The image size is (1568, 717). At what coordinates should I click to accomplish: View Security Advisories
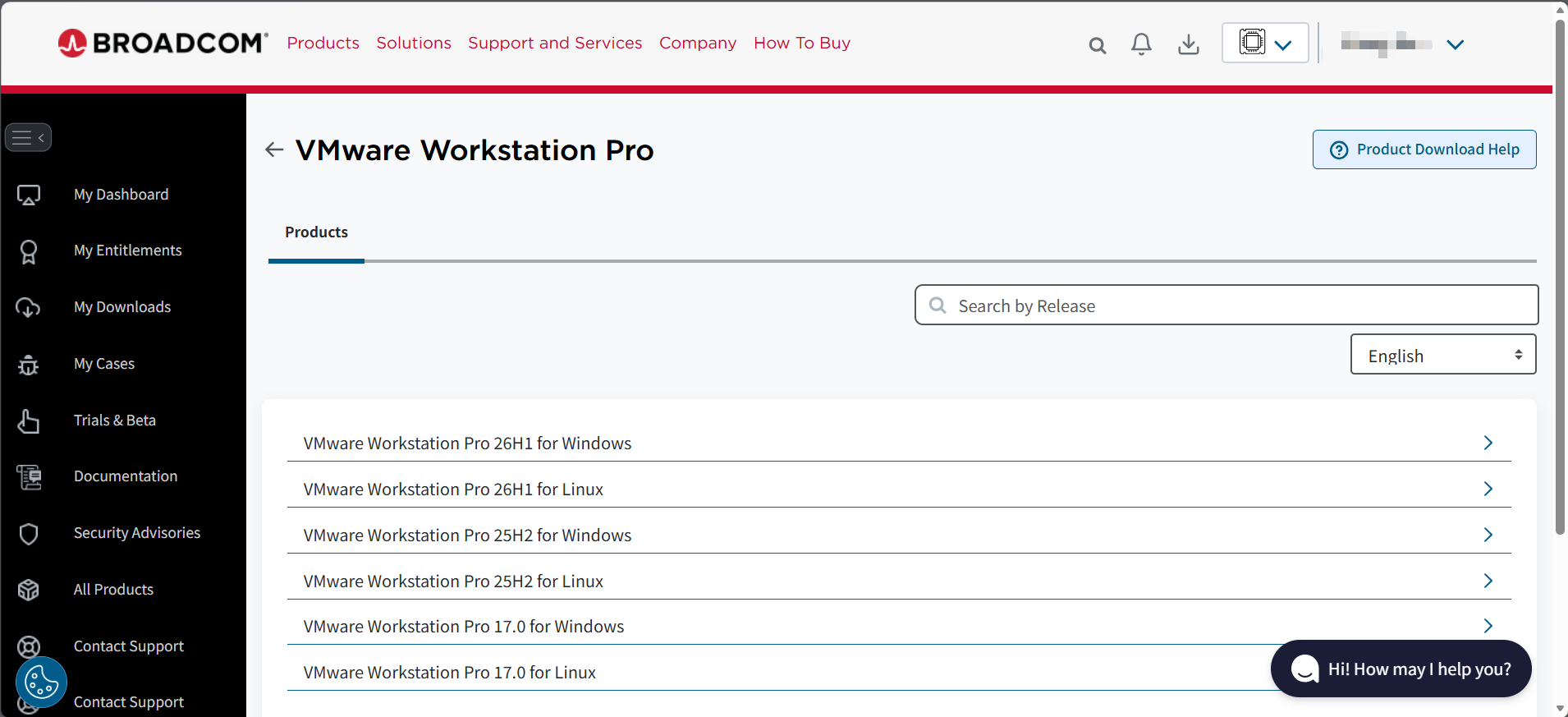pyautogui.click(x=137, y=533)
